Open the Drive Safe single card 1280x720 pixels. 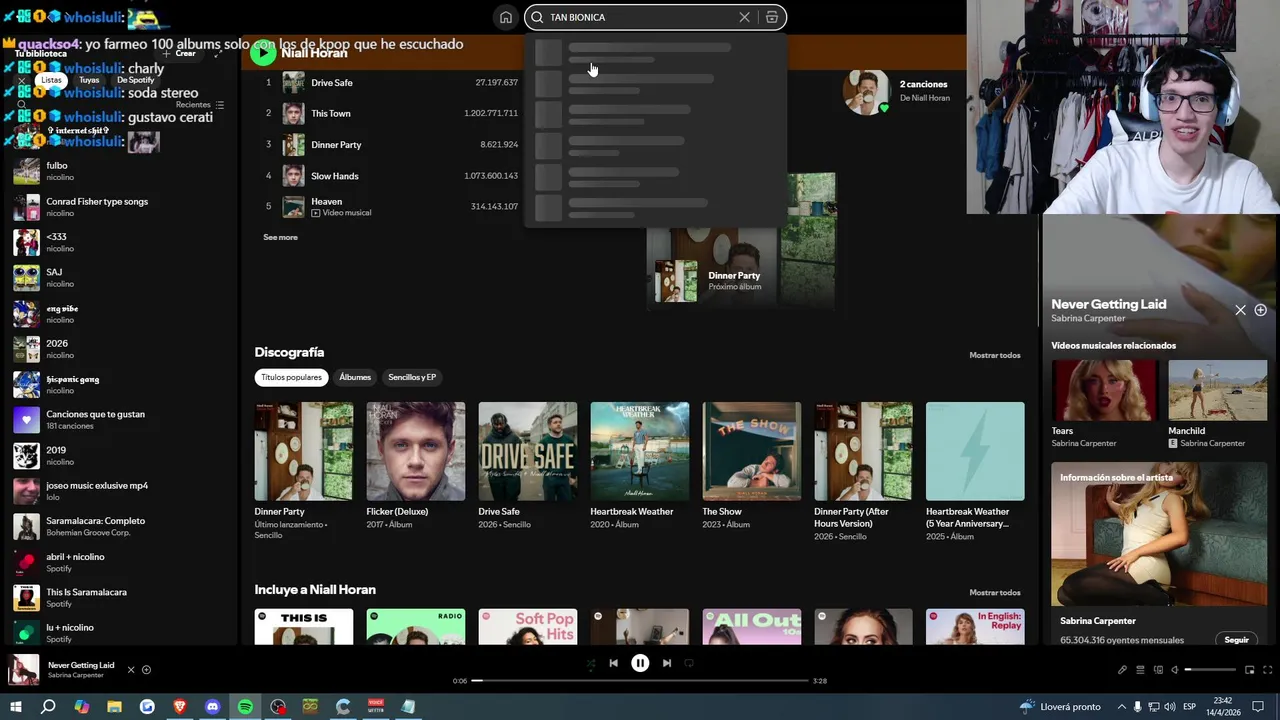tap(528, 465)
